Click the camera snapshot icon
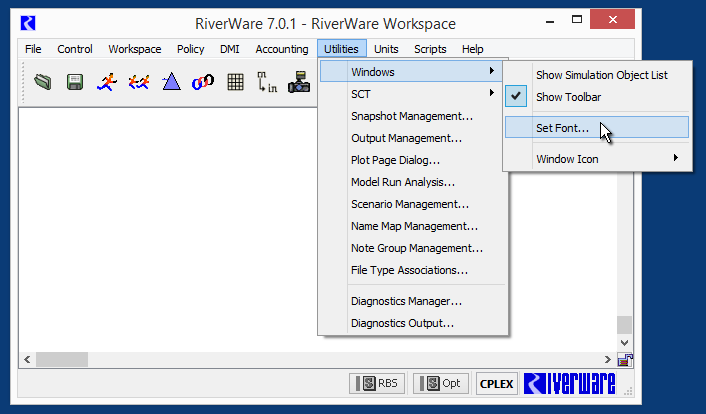706x414 pixels. point(299,82)
